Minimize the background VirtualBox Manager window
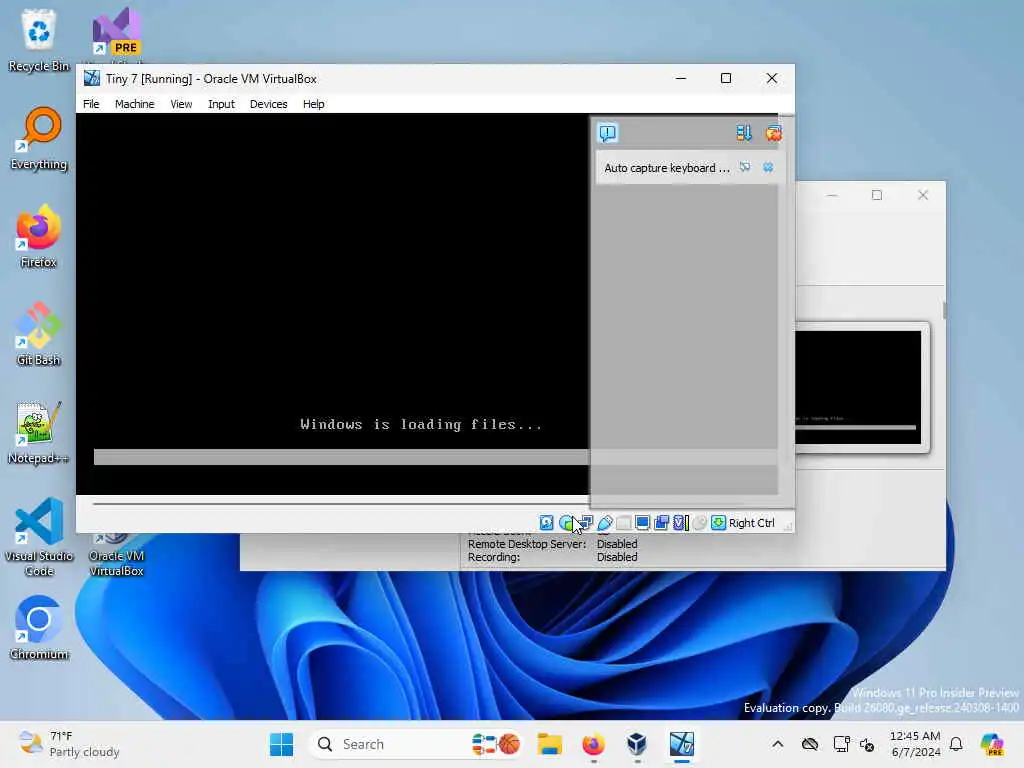The width and height of the screenshot is (1024, 768). [x=832, y=195]
